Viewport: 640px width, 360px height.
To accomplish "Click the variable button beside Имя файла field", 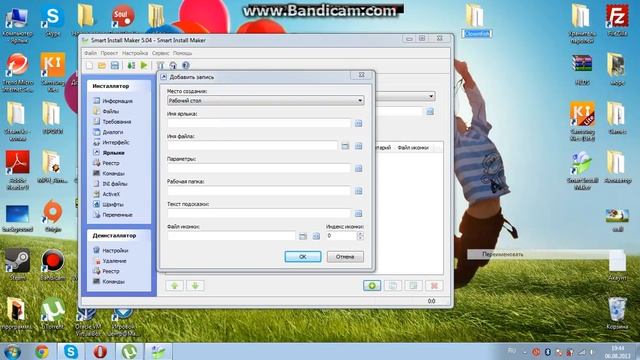I will (x=358, y=146).
